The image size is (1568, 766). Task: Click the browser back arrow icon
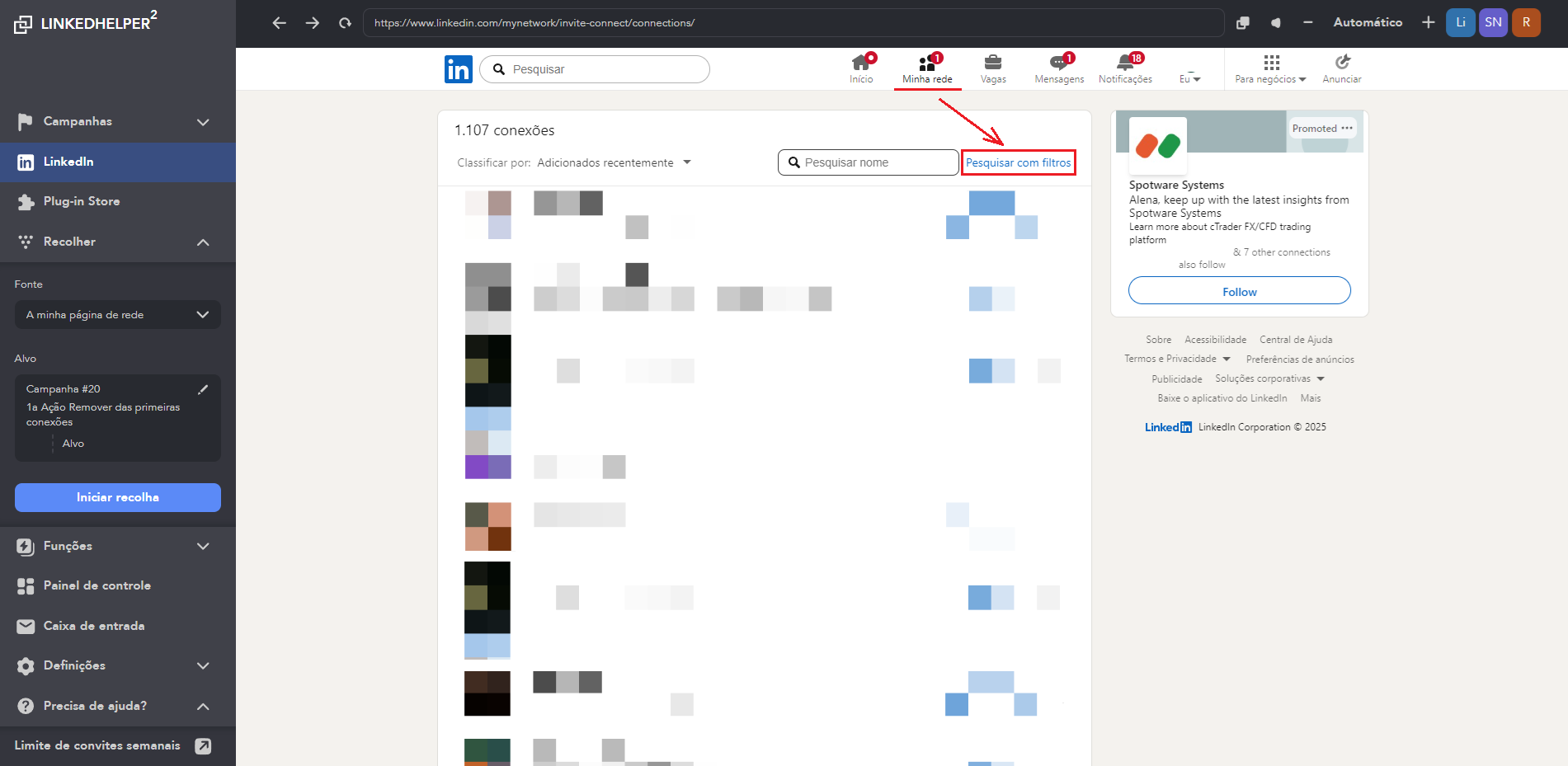pos(279,23)
